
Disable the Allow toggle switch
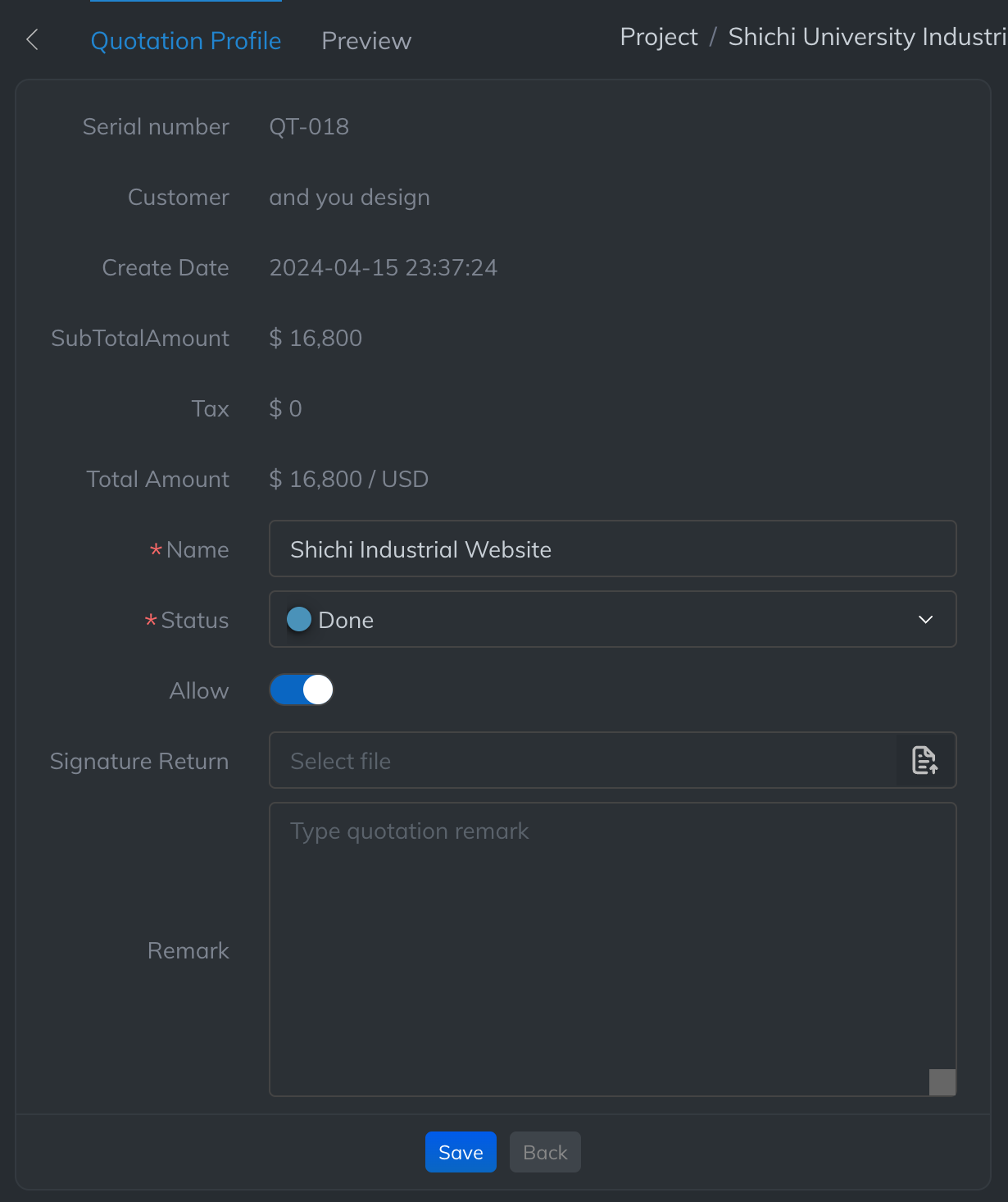coord(302,690)
